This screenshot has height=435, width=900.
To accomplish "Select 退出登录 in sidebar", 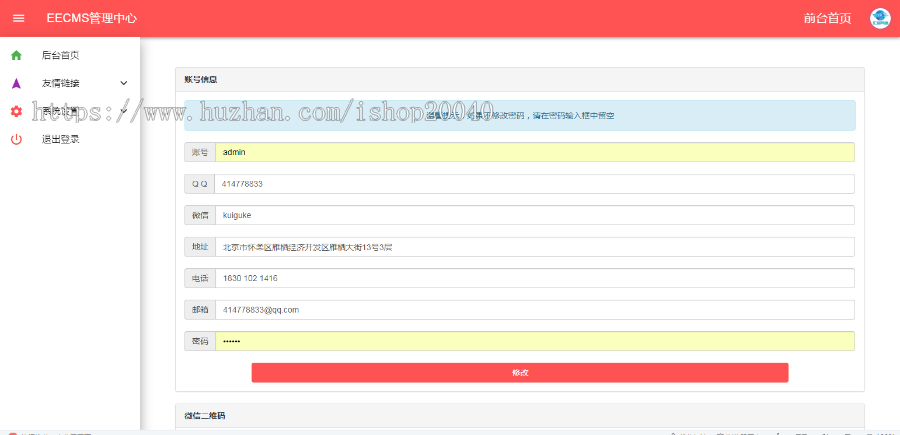I will (x=60, y=139).
